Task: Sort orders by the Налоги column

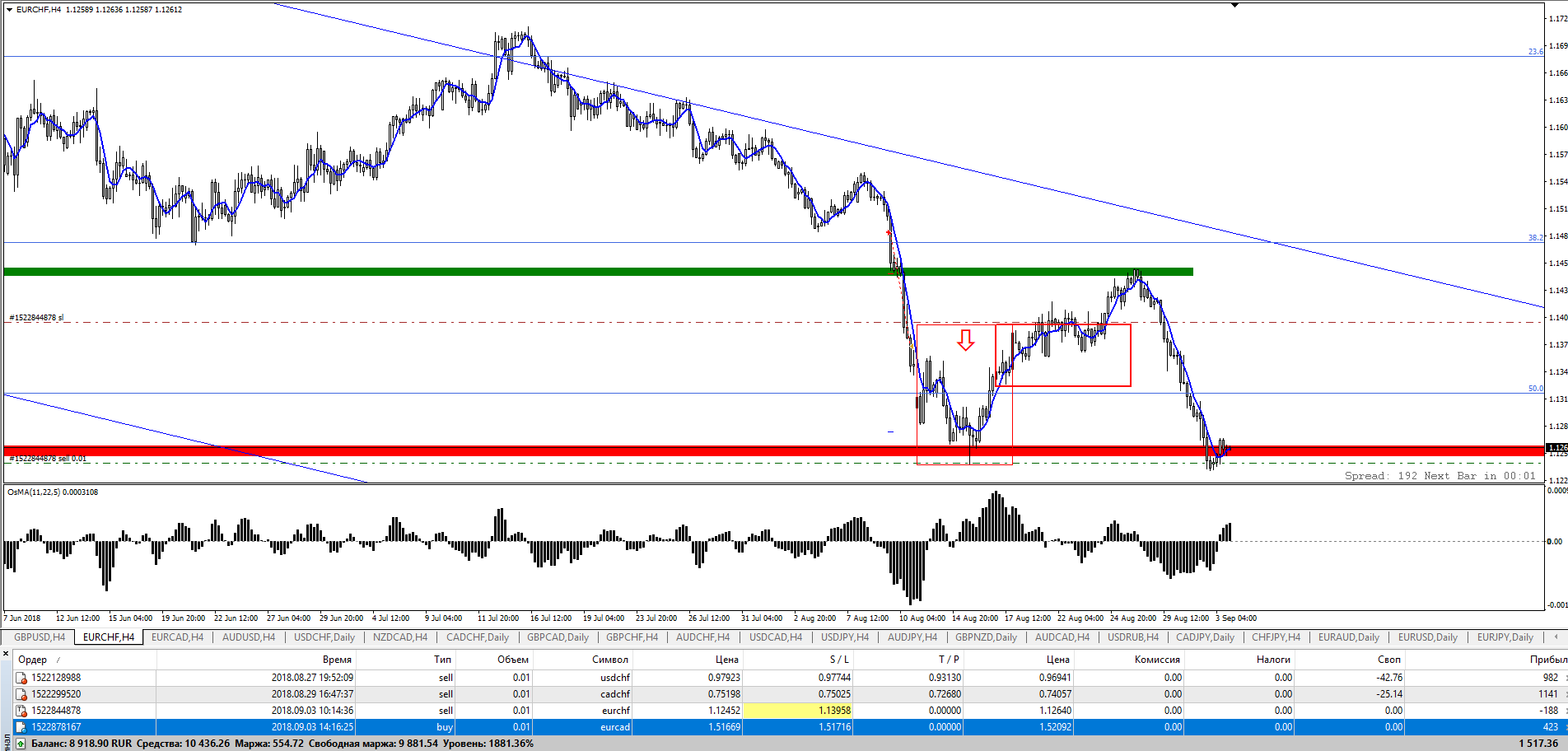Action: 1239,659
